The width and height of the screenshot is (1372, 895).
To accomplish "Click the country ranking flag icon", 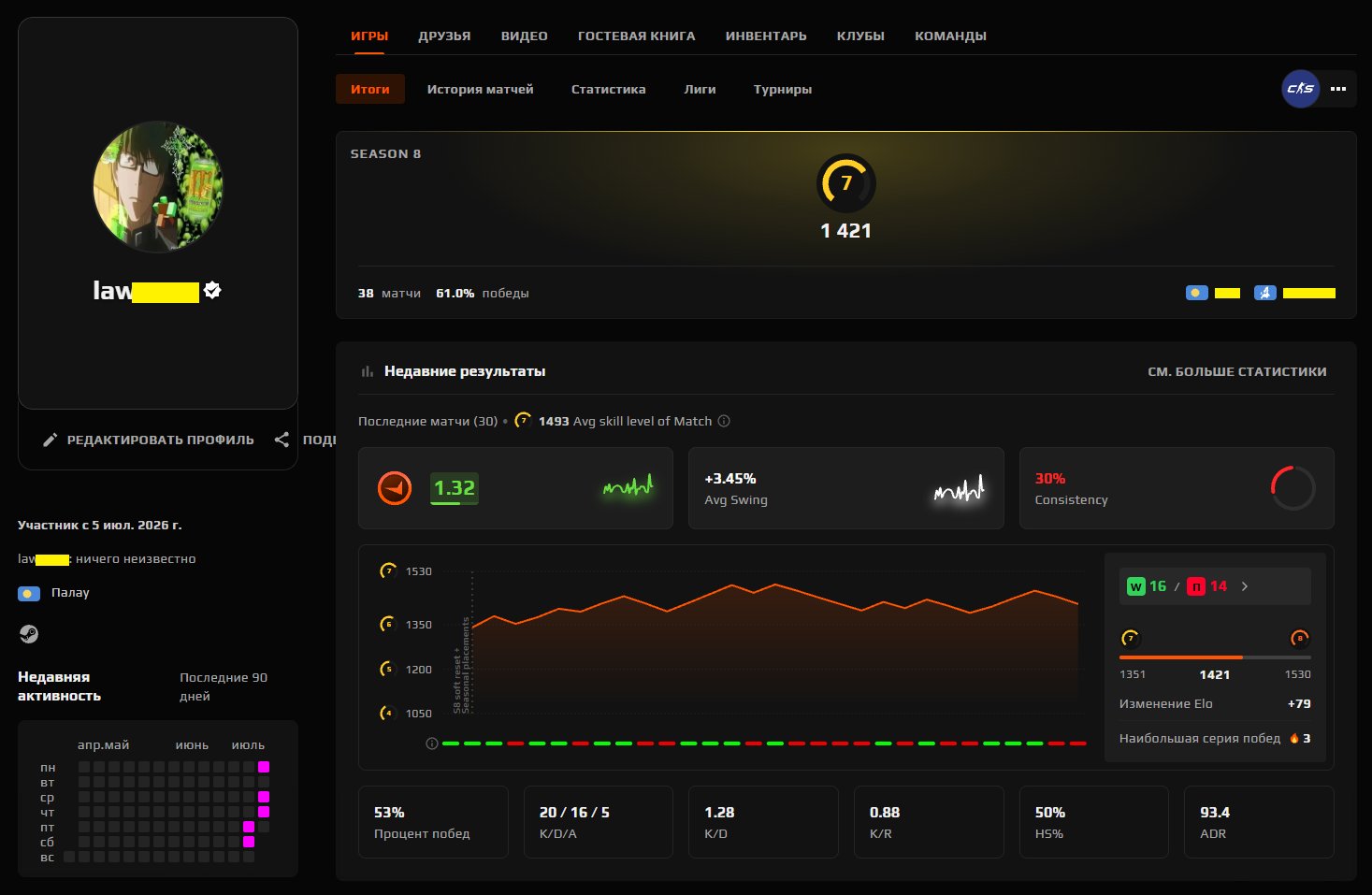I will (1196, 293).
